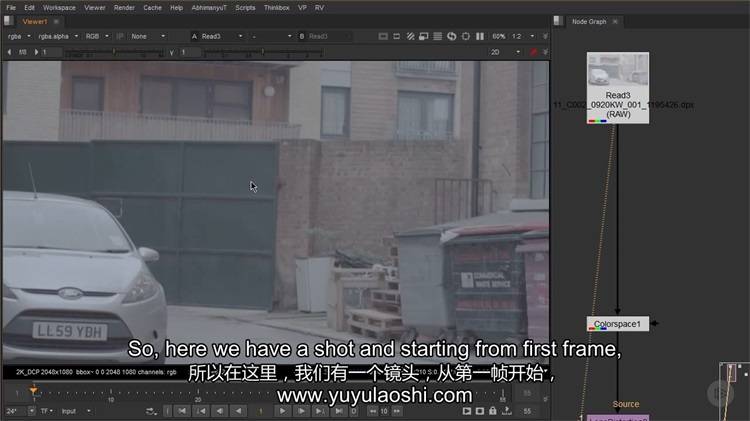Open the rgba.alpha channel dropdown
The image size is (750, 421).
58,36
